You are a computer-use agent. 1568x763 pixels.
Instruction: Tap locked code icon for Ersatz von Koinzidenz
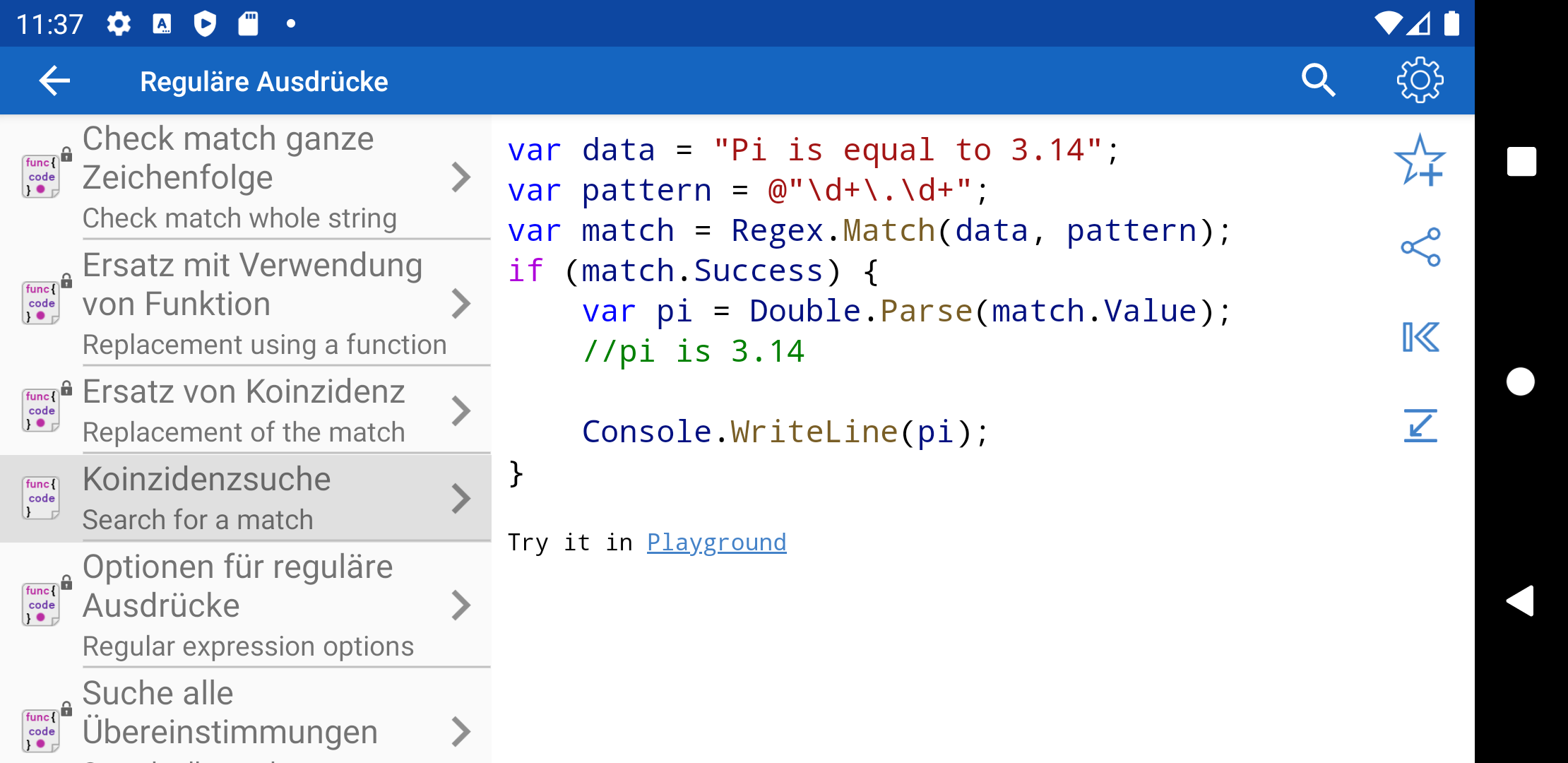[x=47, y=408]
